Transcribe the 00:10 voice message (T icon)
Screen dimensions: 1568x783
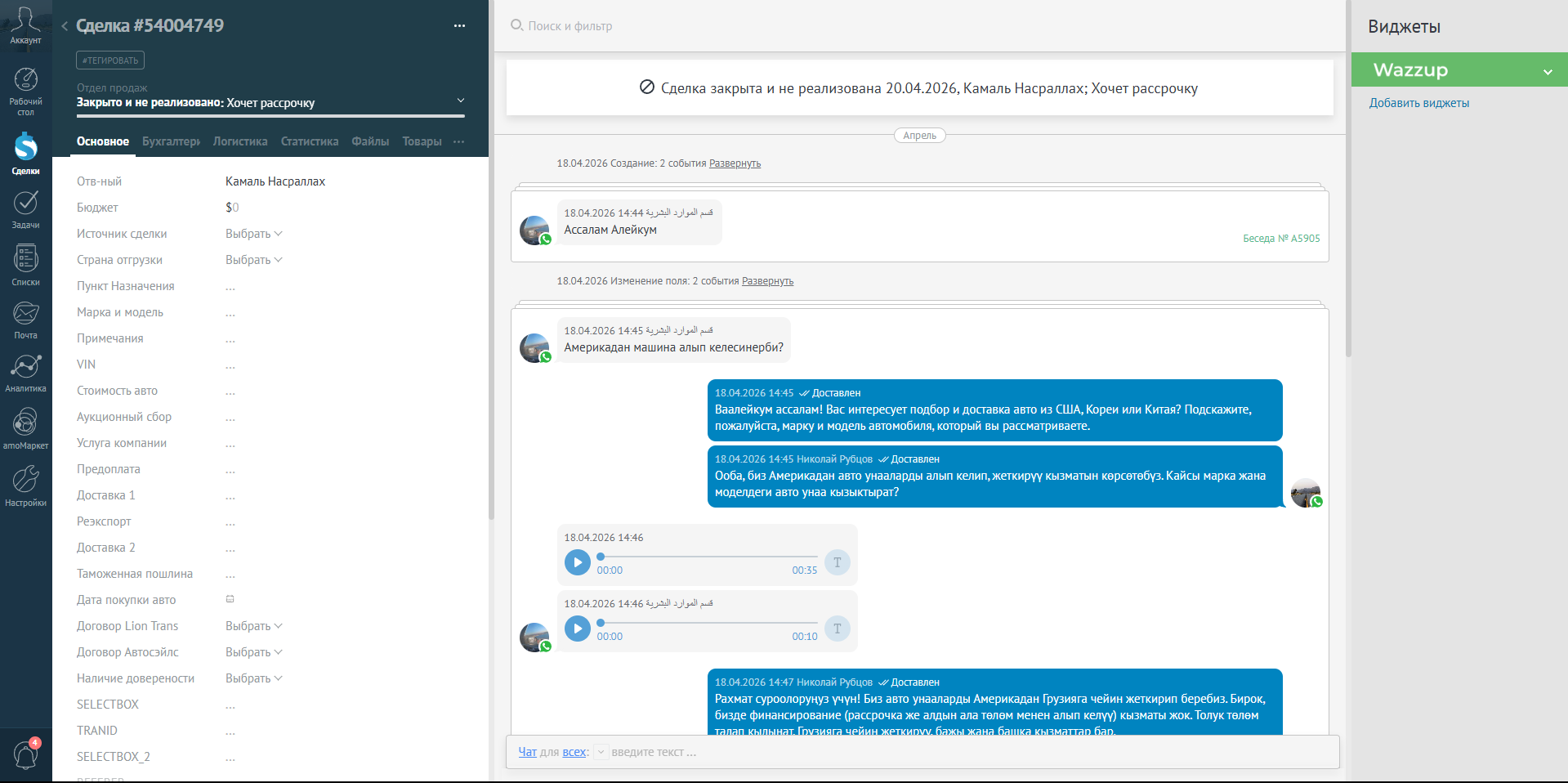(x=837, y=629)
